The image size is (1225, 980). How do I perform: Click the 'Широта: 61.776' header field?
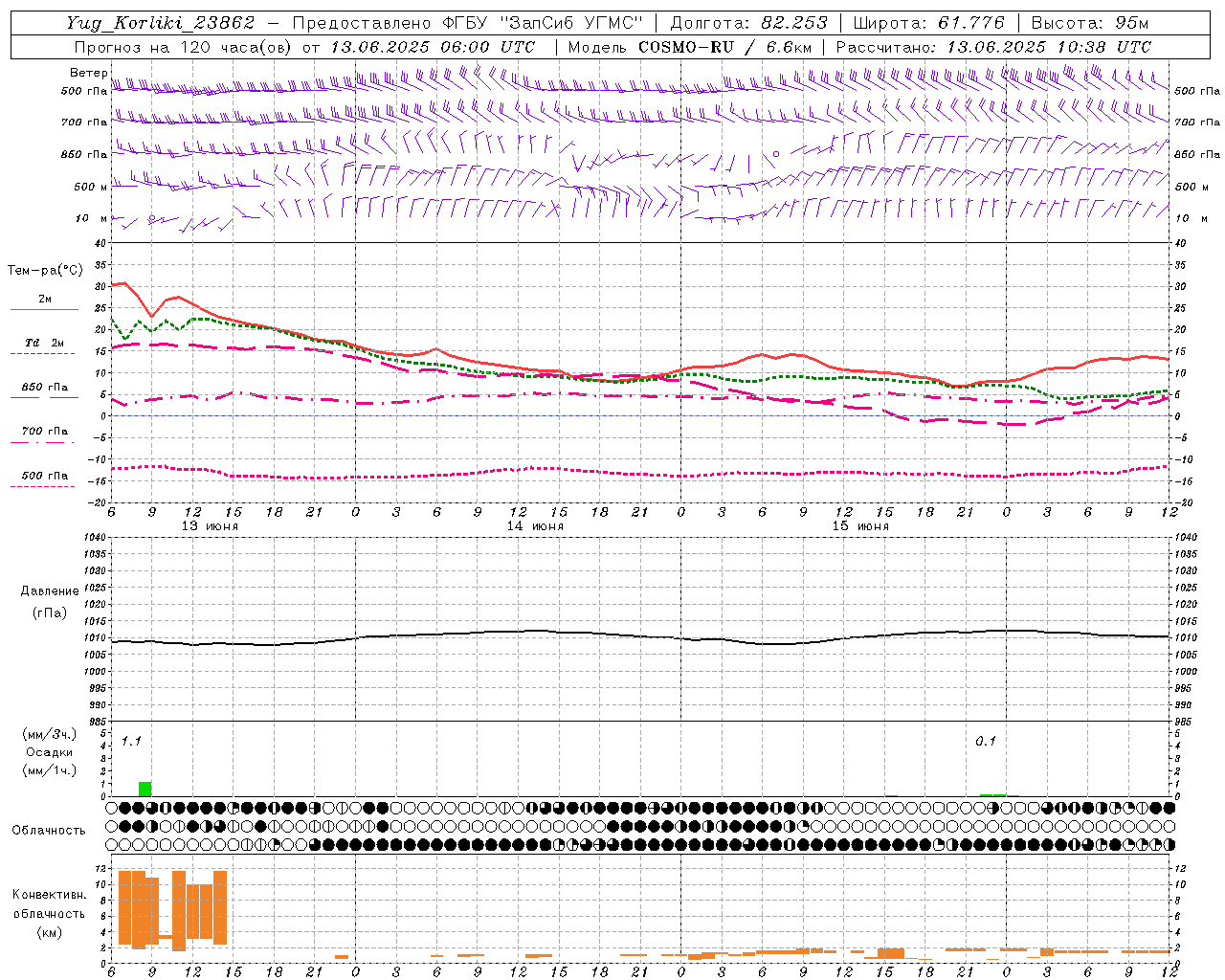click(x=928, y=23)
